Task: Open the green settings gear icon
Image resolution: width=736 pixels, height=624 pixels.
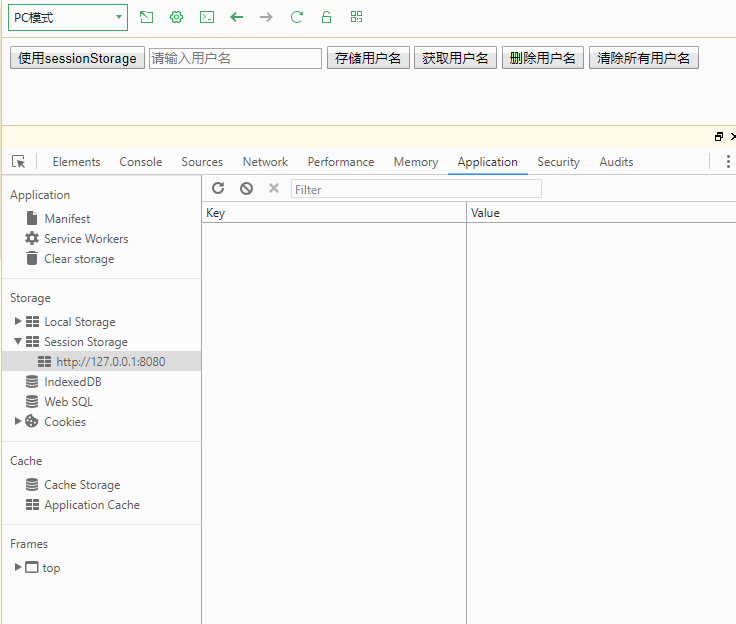Action: [176, 17]
